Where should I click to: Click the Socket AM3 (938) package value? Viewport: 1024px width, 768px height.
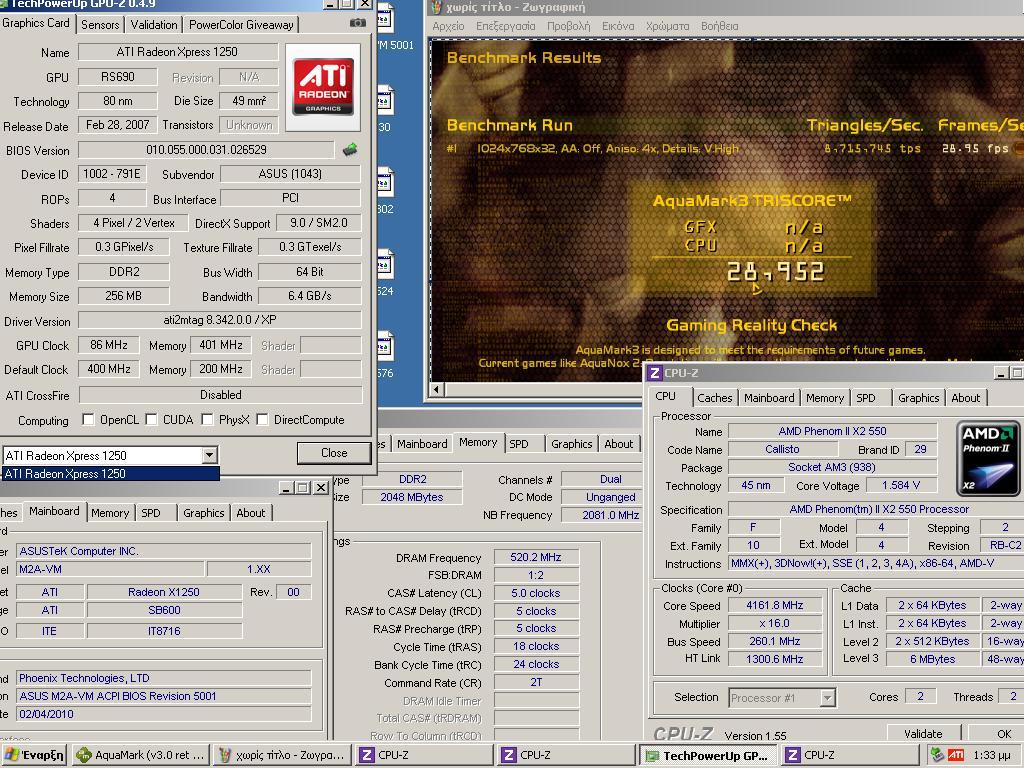831,467
